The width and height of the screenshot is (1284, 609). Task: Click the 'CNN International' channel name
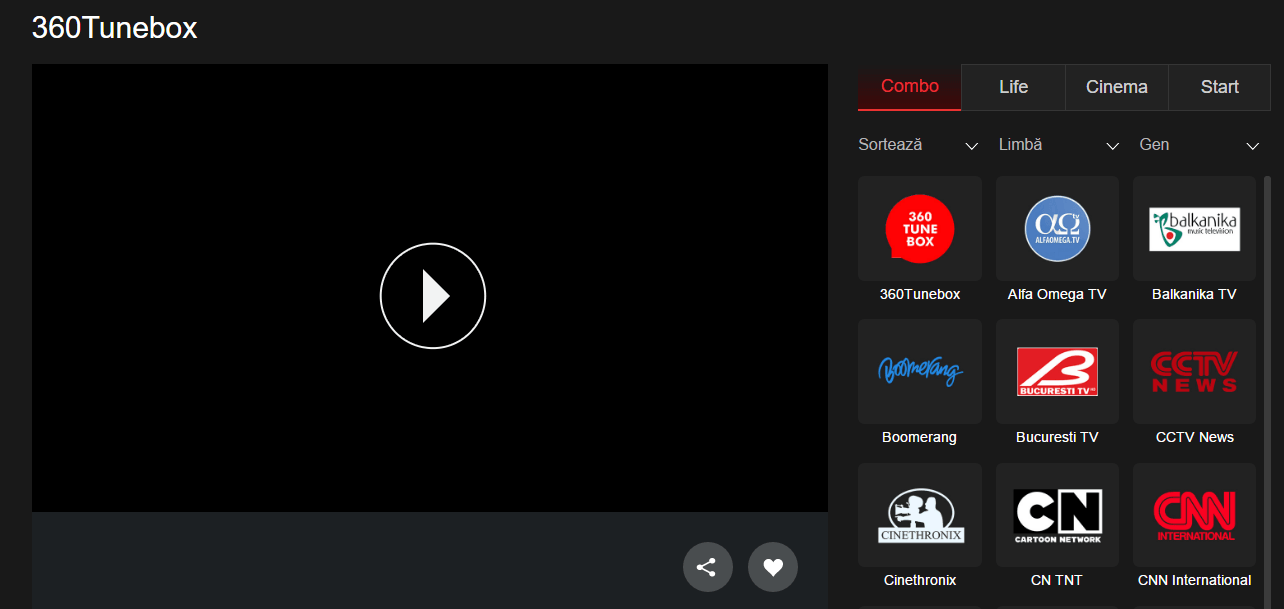[1194, 580]
